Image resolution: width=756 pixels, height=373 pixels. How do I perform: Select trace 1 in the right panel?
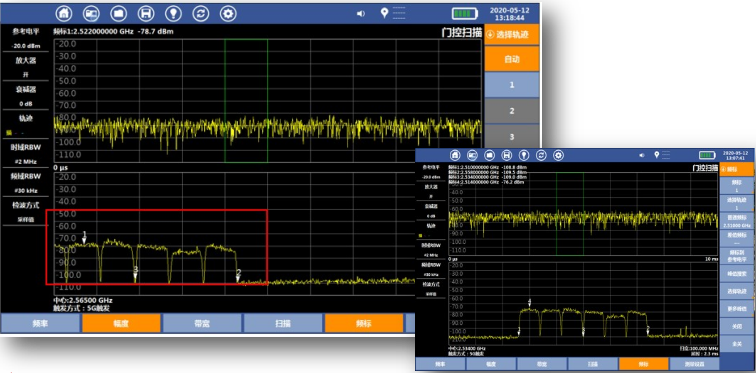[x=512, y=85]
